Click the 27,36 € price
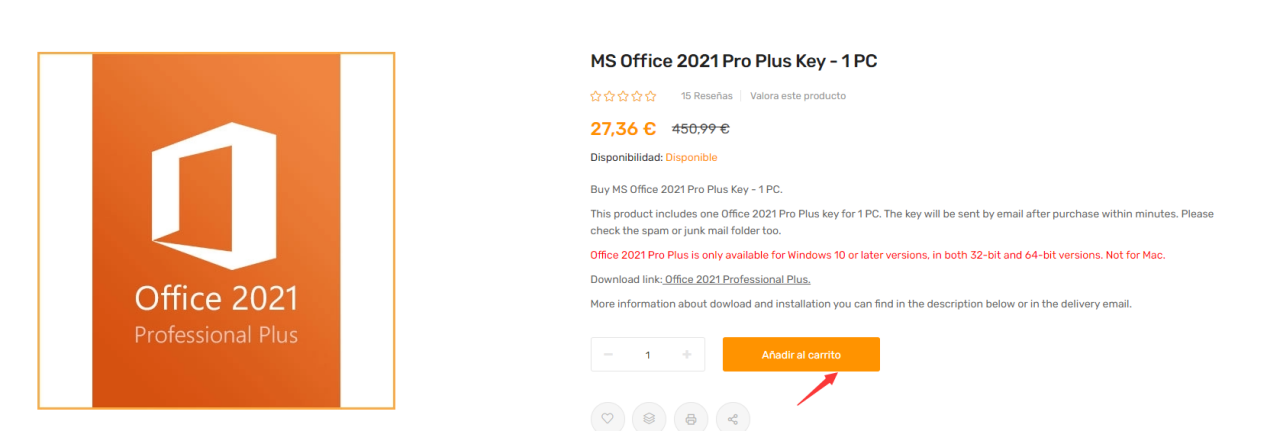The image size is (1267, 431). click(x=623, y=128)
